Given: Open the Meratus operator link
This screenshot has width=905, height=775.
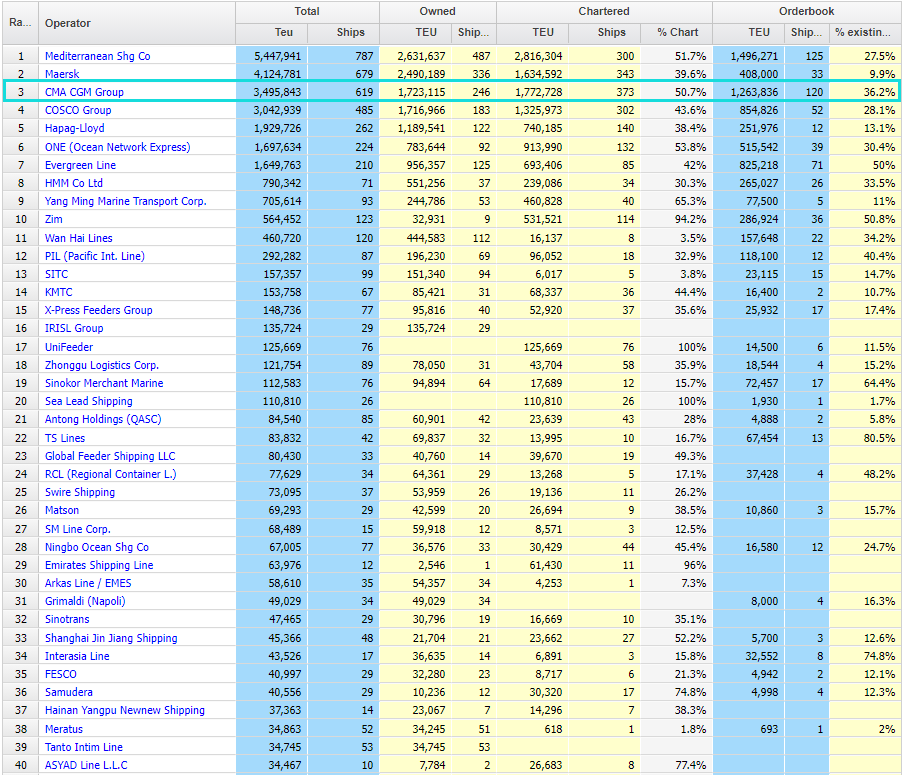Looking at the screenshot, I should 63,729.
